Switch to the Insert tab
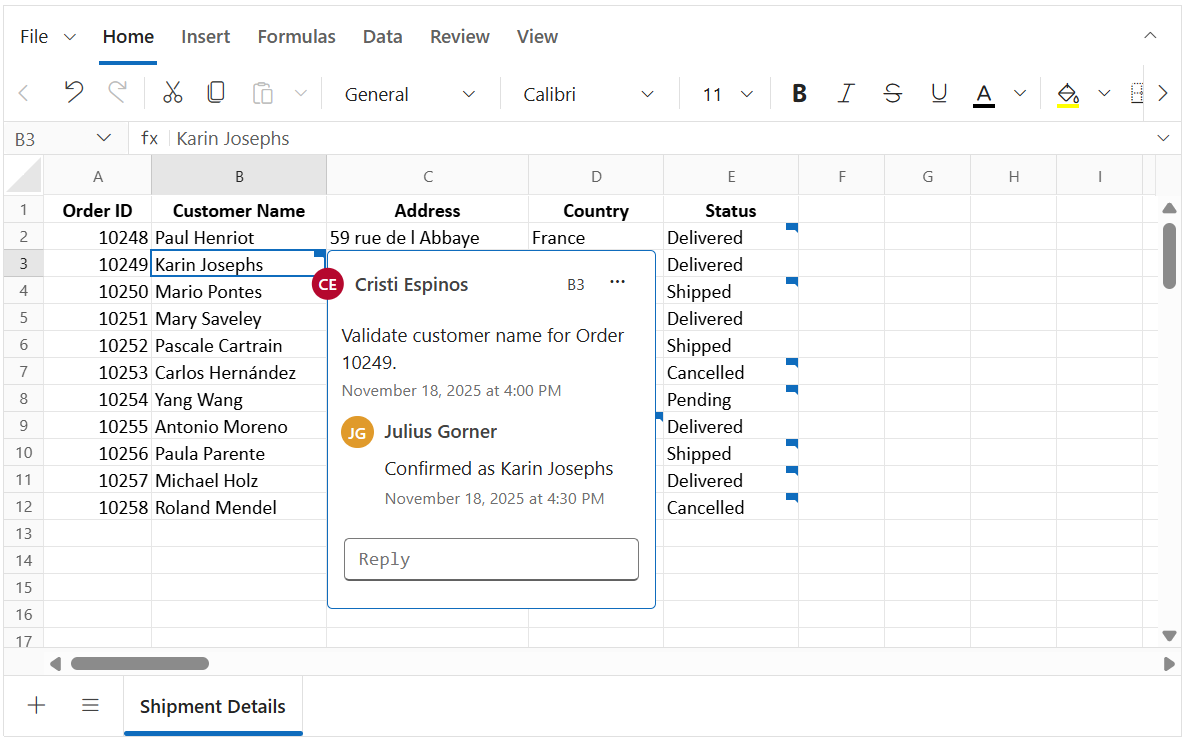This screenshot has width=1186, height=739. click(205, 36)
